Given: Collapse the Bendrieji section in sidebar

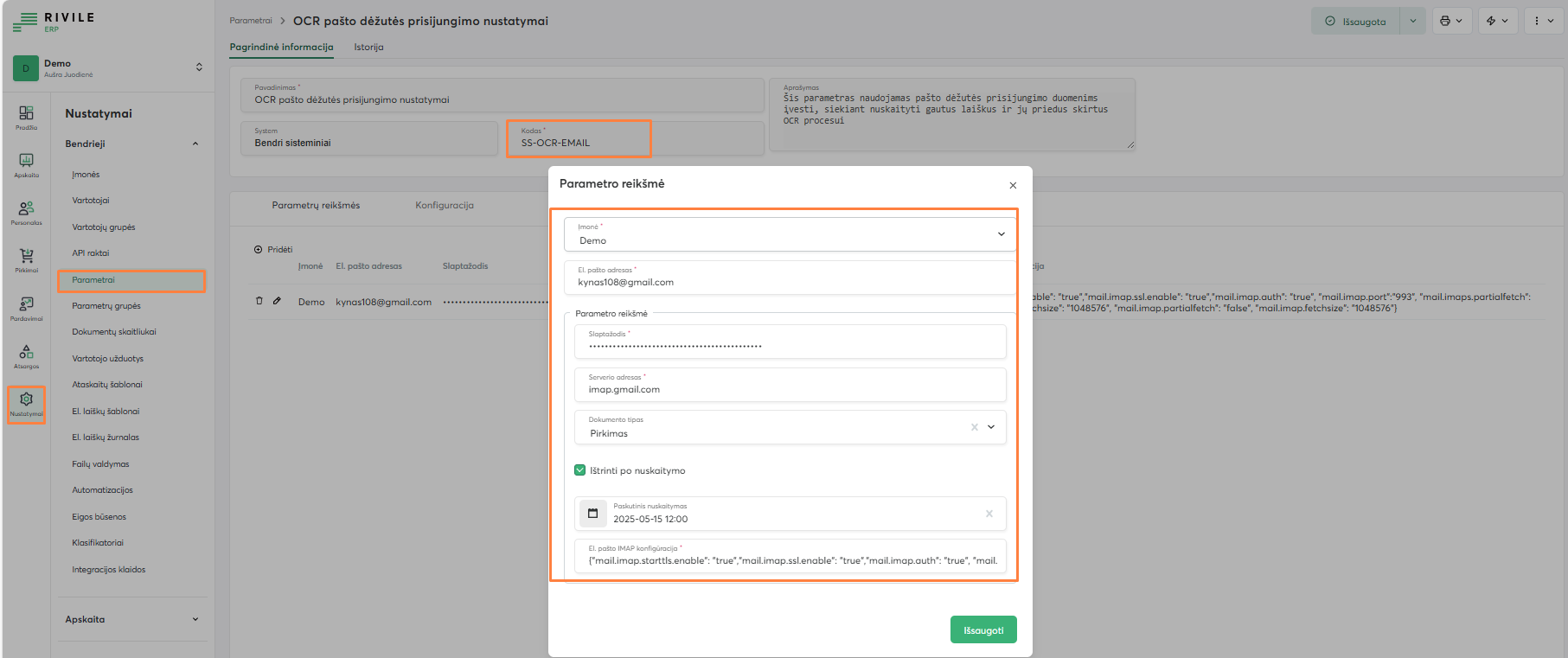Looking at the screenshot, I should coord(195,144).
